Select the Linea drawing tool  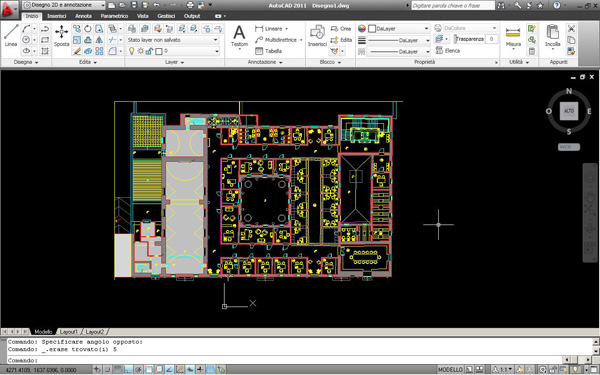(x=11, y=35)
